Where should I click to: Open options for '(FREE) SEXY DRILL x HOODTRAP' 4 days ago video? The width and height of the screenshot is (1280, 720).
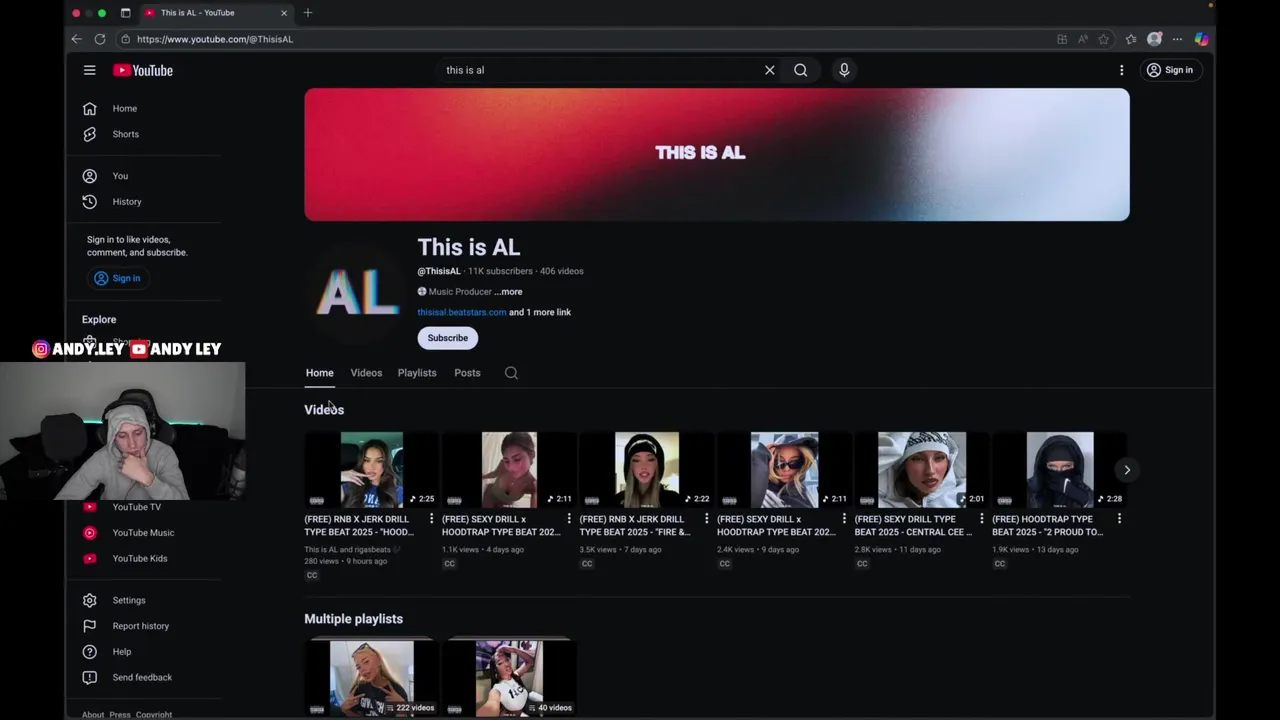tap(569, 519)
